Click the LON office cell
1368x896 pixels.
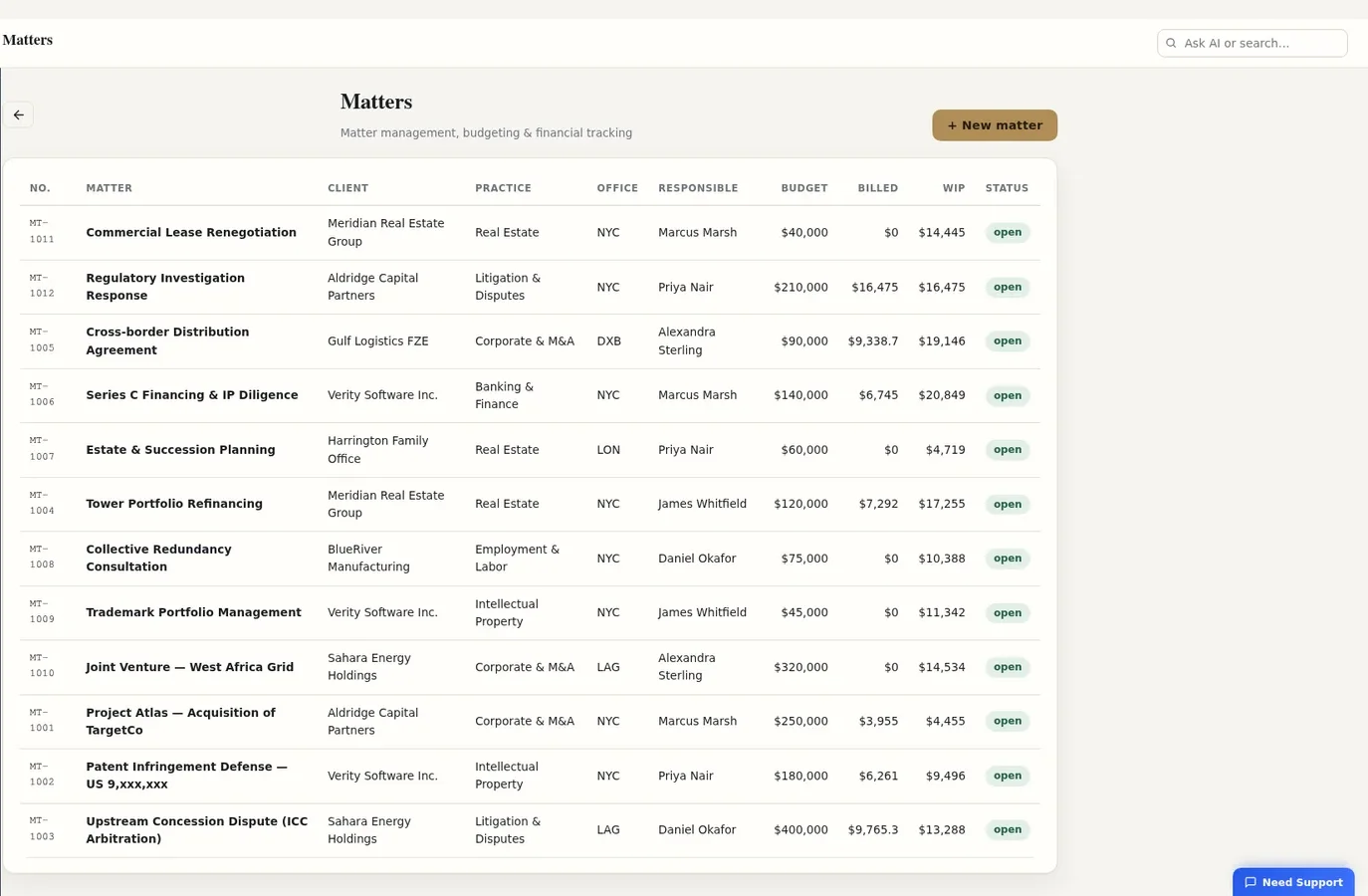(608, 450)
